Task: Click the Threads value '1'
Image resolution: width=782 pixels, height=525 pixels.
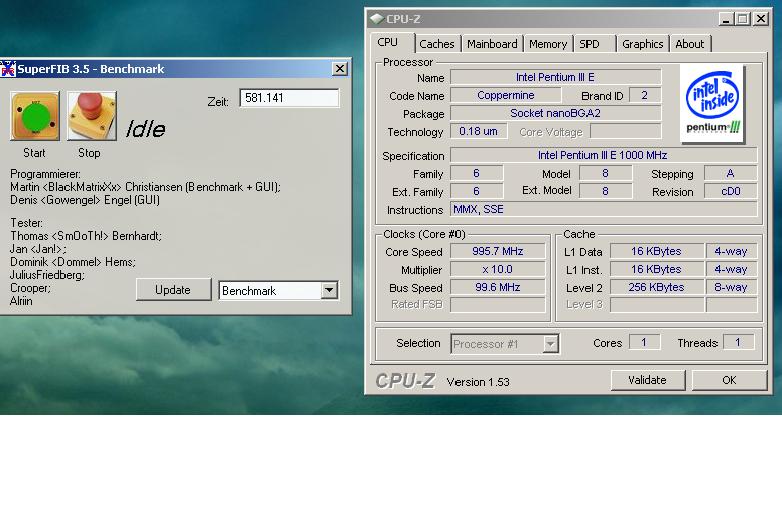Action: tap(738, 343)
